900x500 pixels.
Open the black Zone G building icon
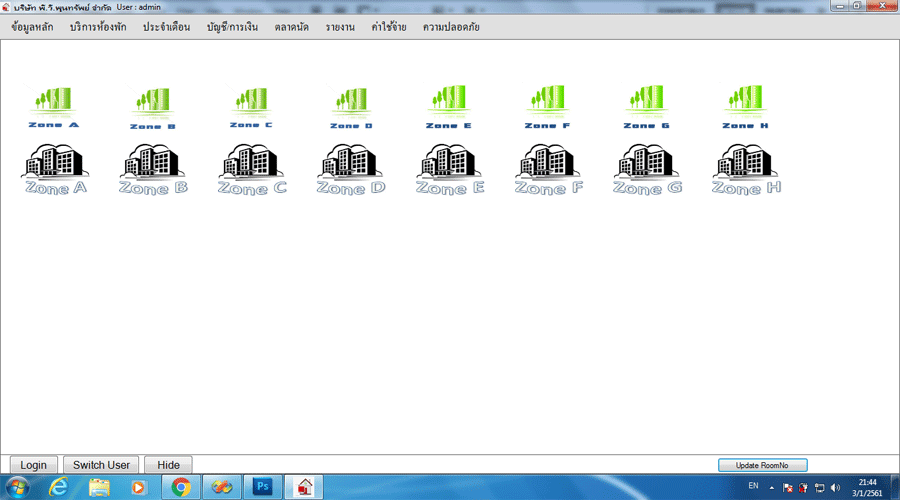[x=647, y=168]
